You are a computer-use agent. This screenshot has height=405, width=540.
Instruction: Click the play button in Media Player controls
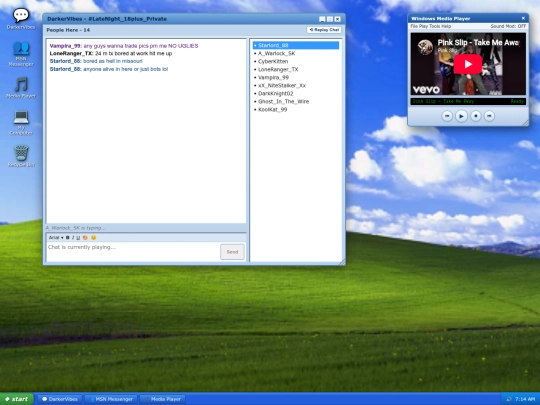(461, 116)
